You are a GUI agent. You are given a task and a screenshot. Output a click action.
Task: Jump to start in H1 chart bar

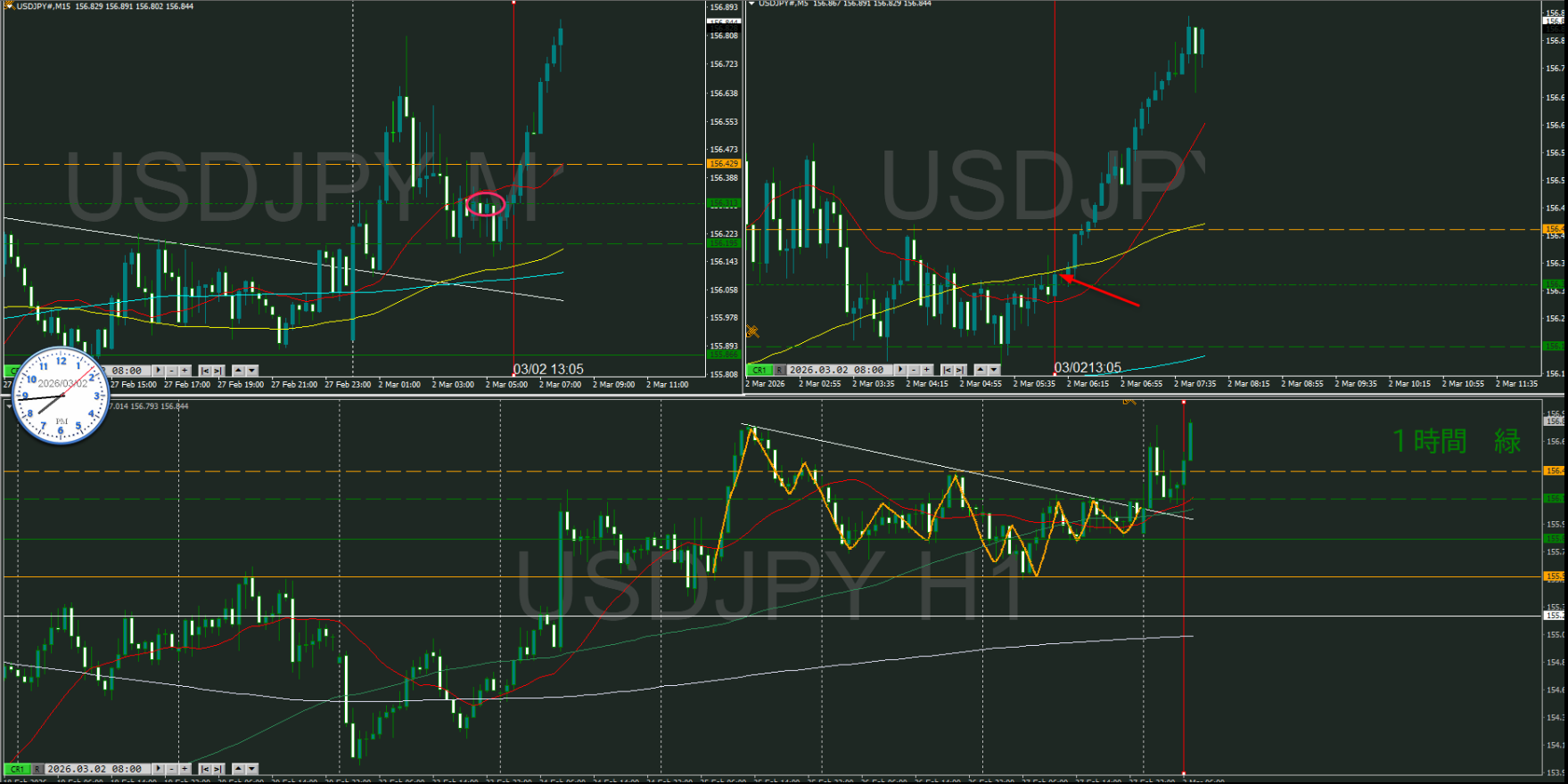204,769
